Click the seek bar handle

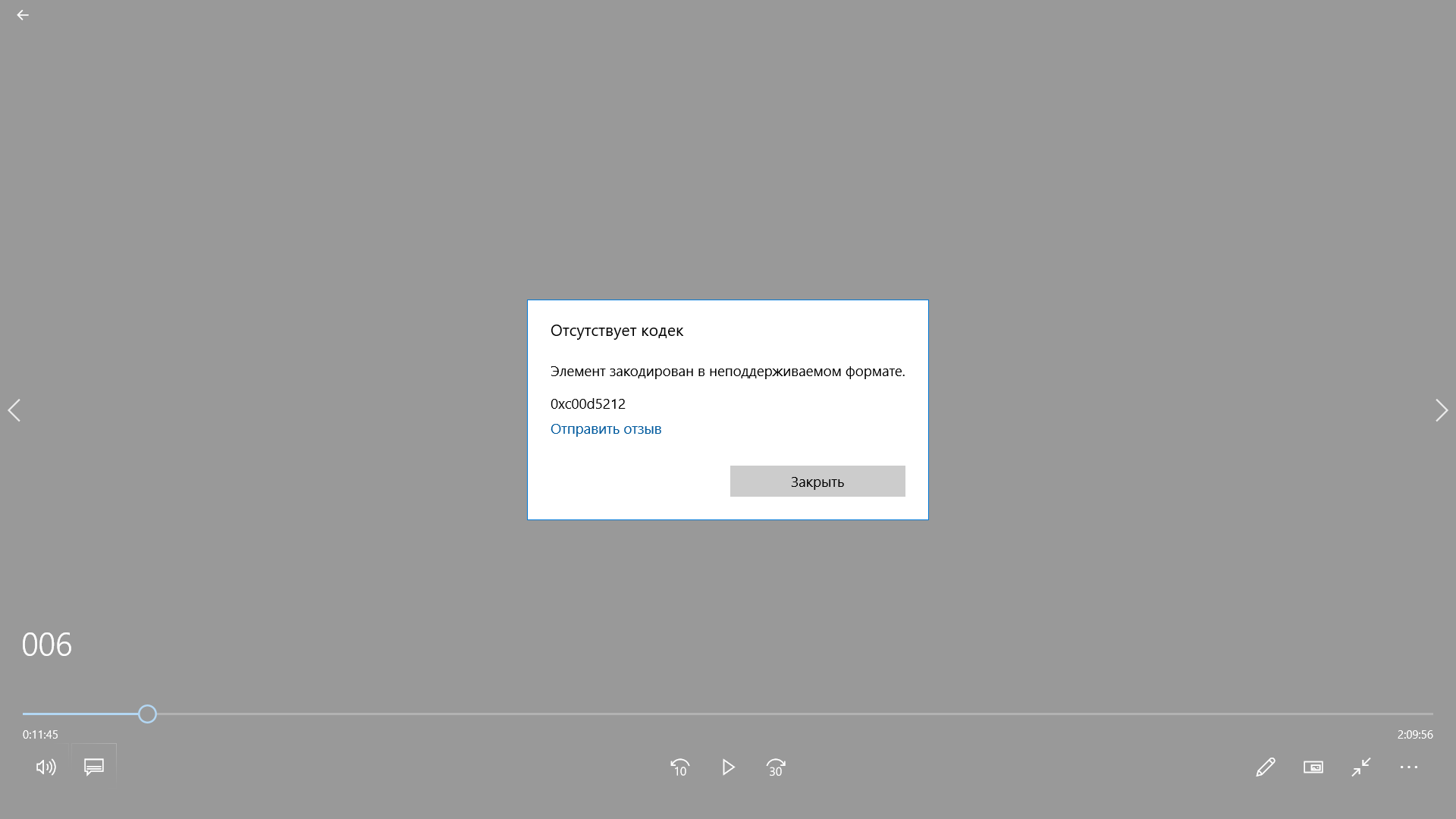point(147,714)
